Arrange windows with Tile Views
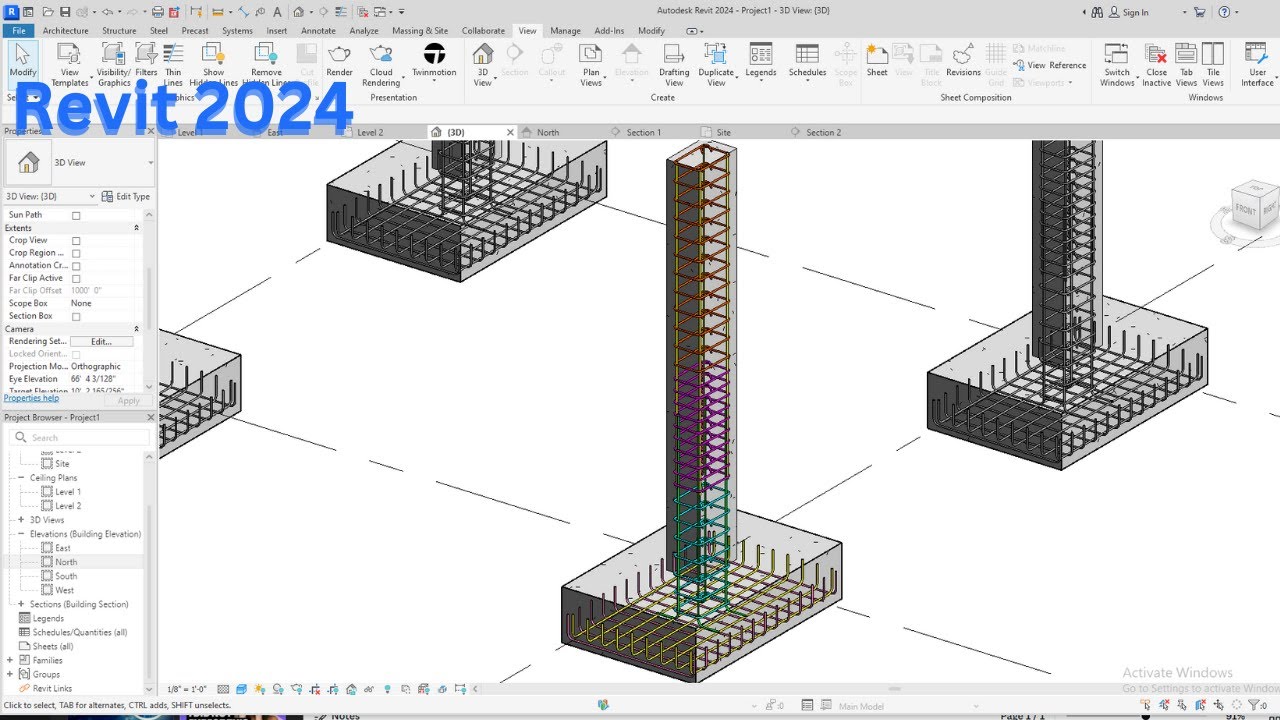 (x=1213, y=64)
